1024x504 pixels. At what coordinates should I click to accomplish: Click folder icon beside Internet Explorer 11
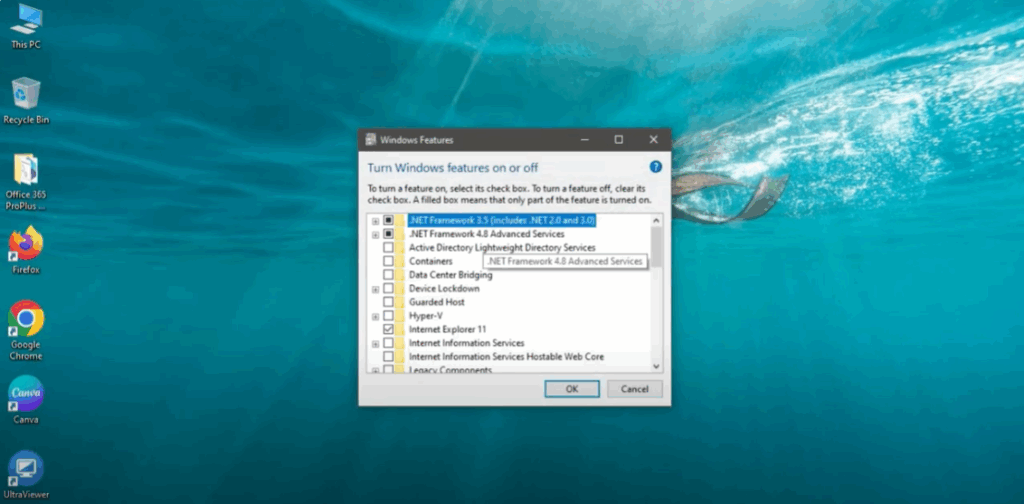point(400,329)
